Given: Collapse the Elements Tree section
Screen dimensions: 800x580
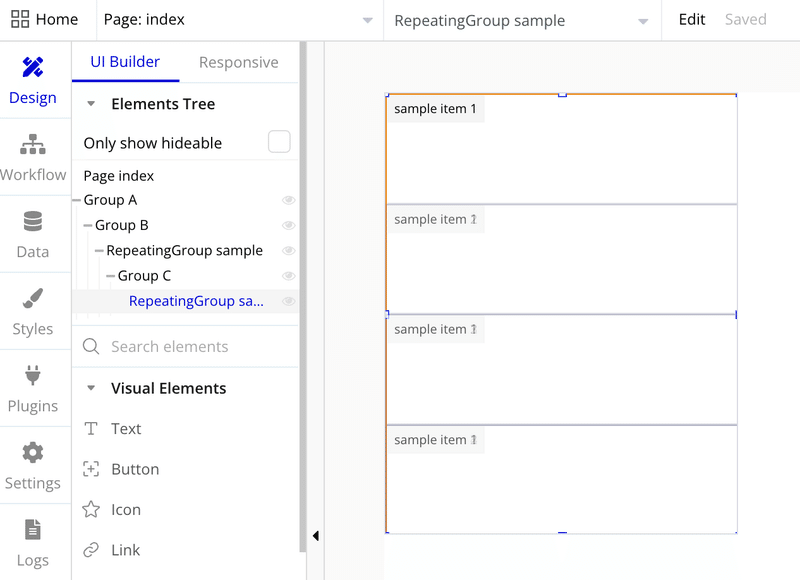Looking at the screenshot, I should (x=91, y=104).
